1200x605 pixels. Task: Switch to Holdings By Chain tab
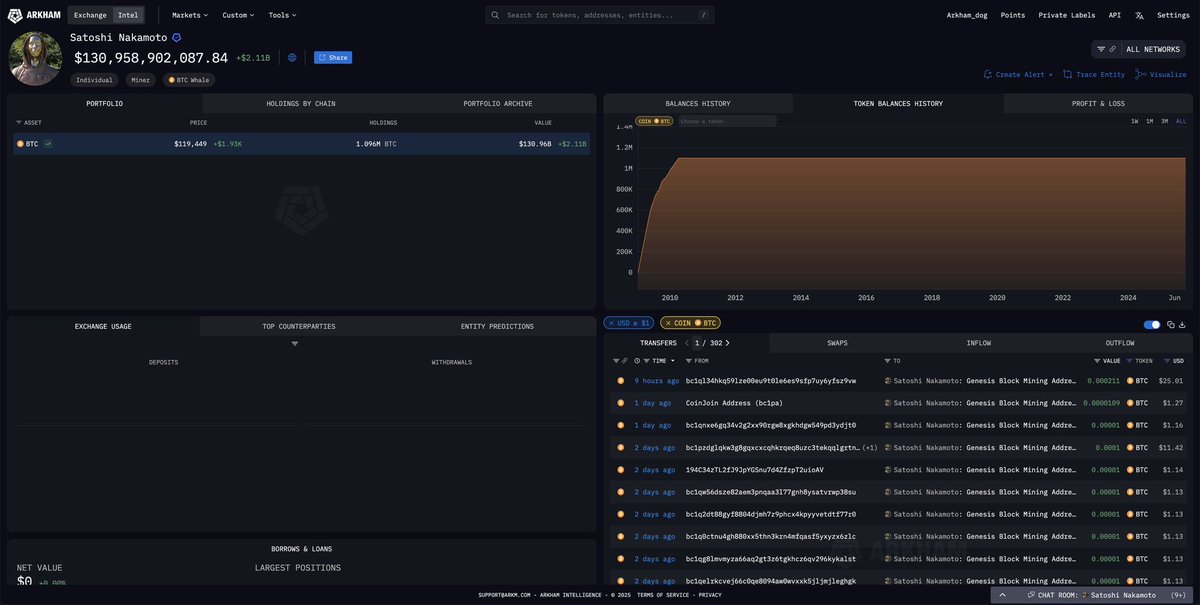(x=300, y=103)
